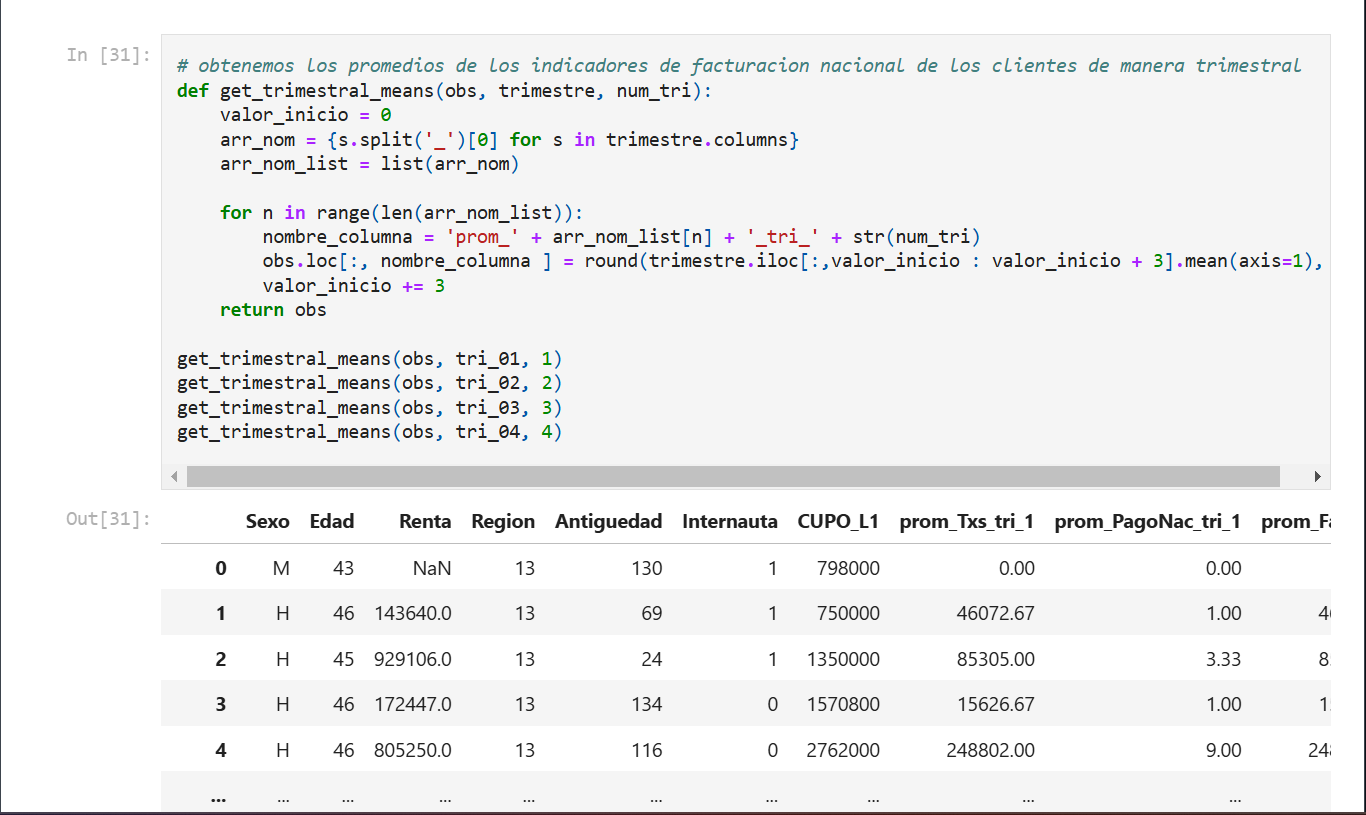
Task: Click the Antiguedad value 69
Action: 652,613
